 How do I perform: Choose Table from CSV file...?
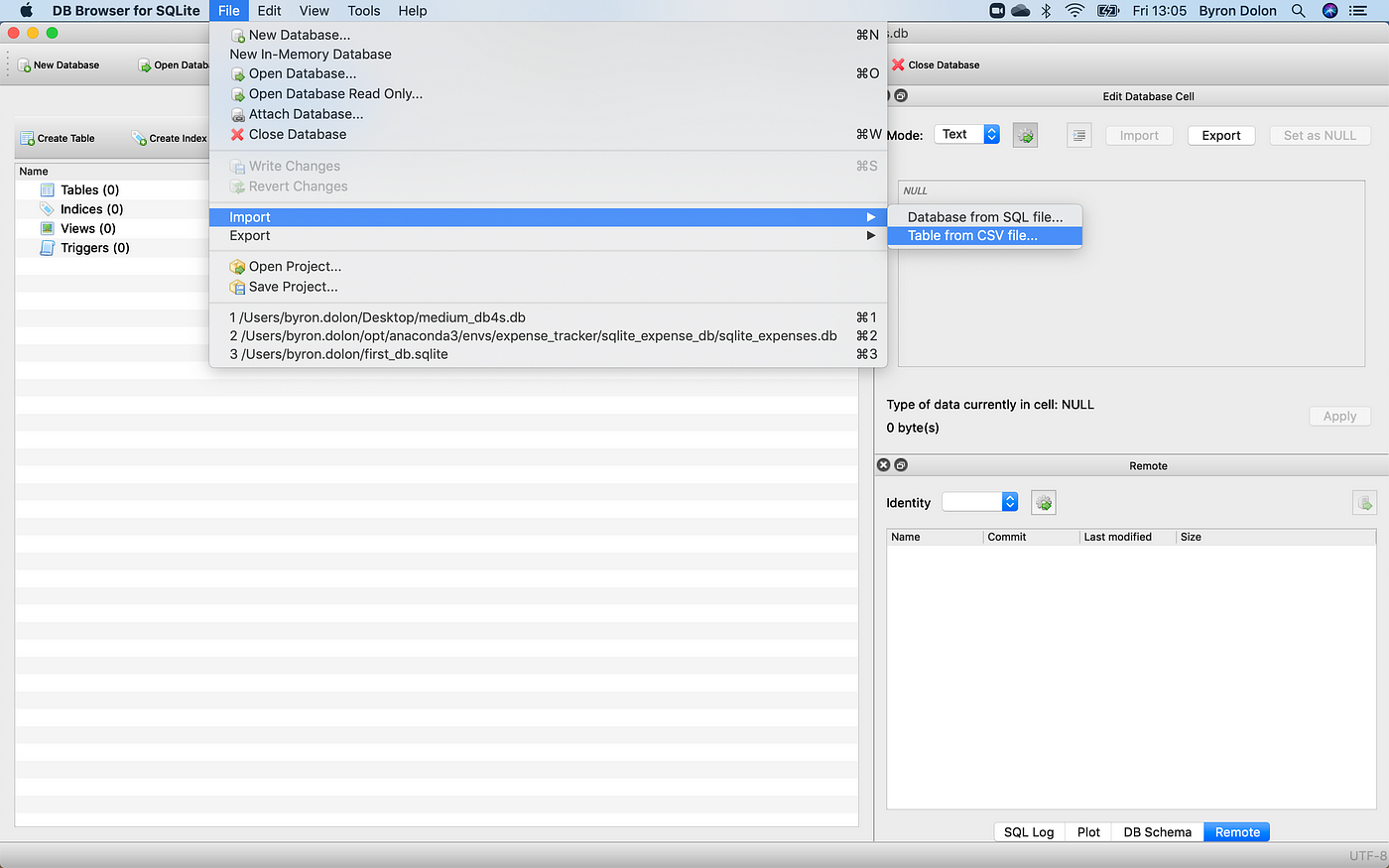pyautogui.click(x=984, y=236)
